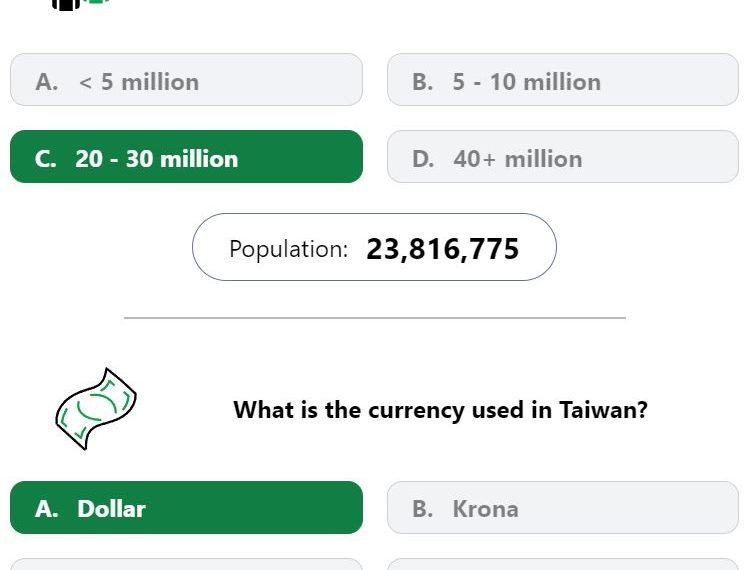Viewport: 751px width, 570px height.
Task: Select answer D. 40+ million
Action: pyautogui.click(x=563, y=157)
